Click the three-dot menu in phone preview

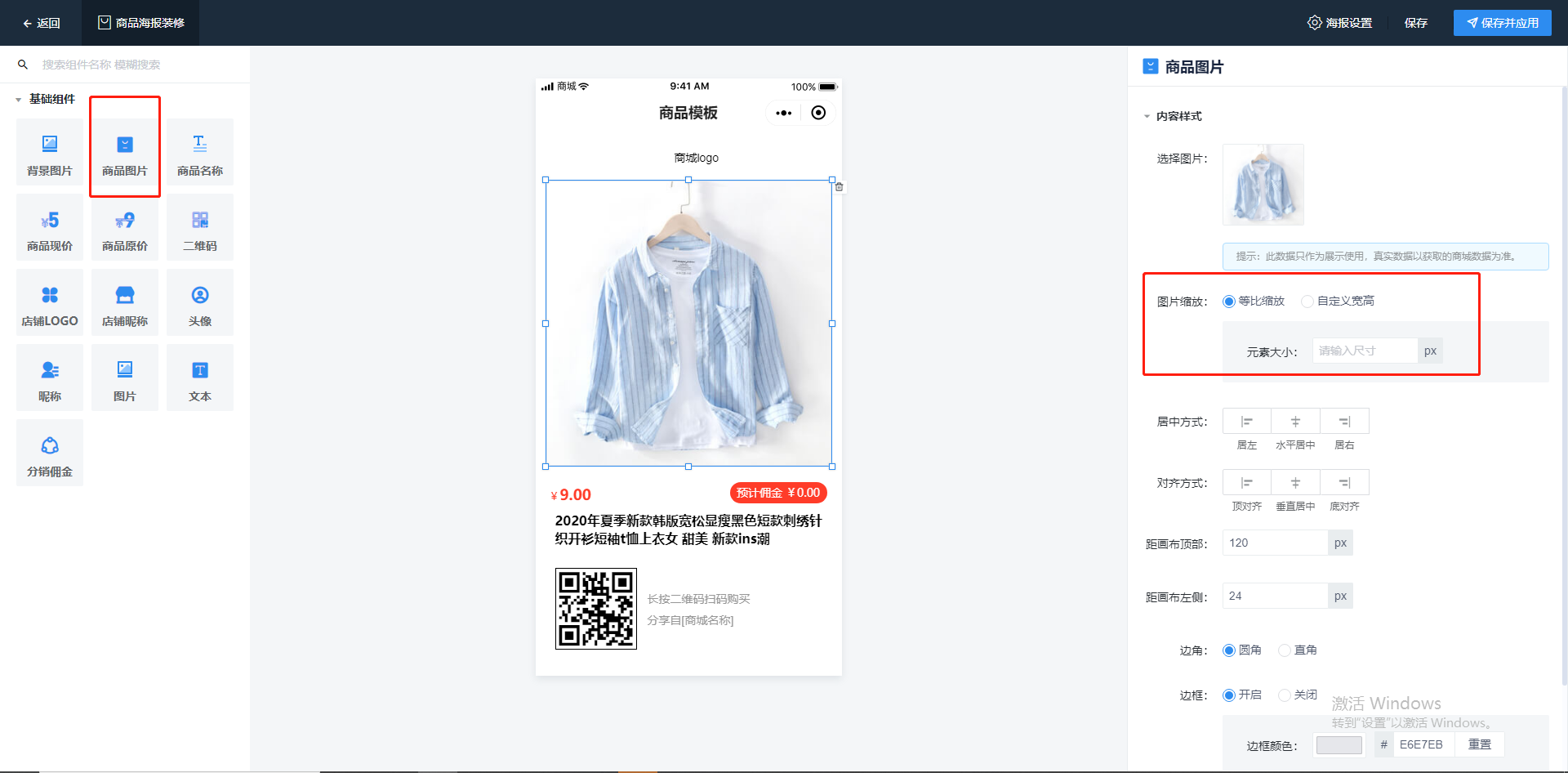coord(784,113)
